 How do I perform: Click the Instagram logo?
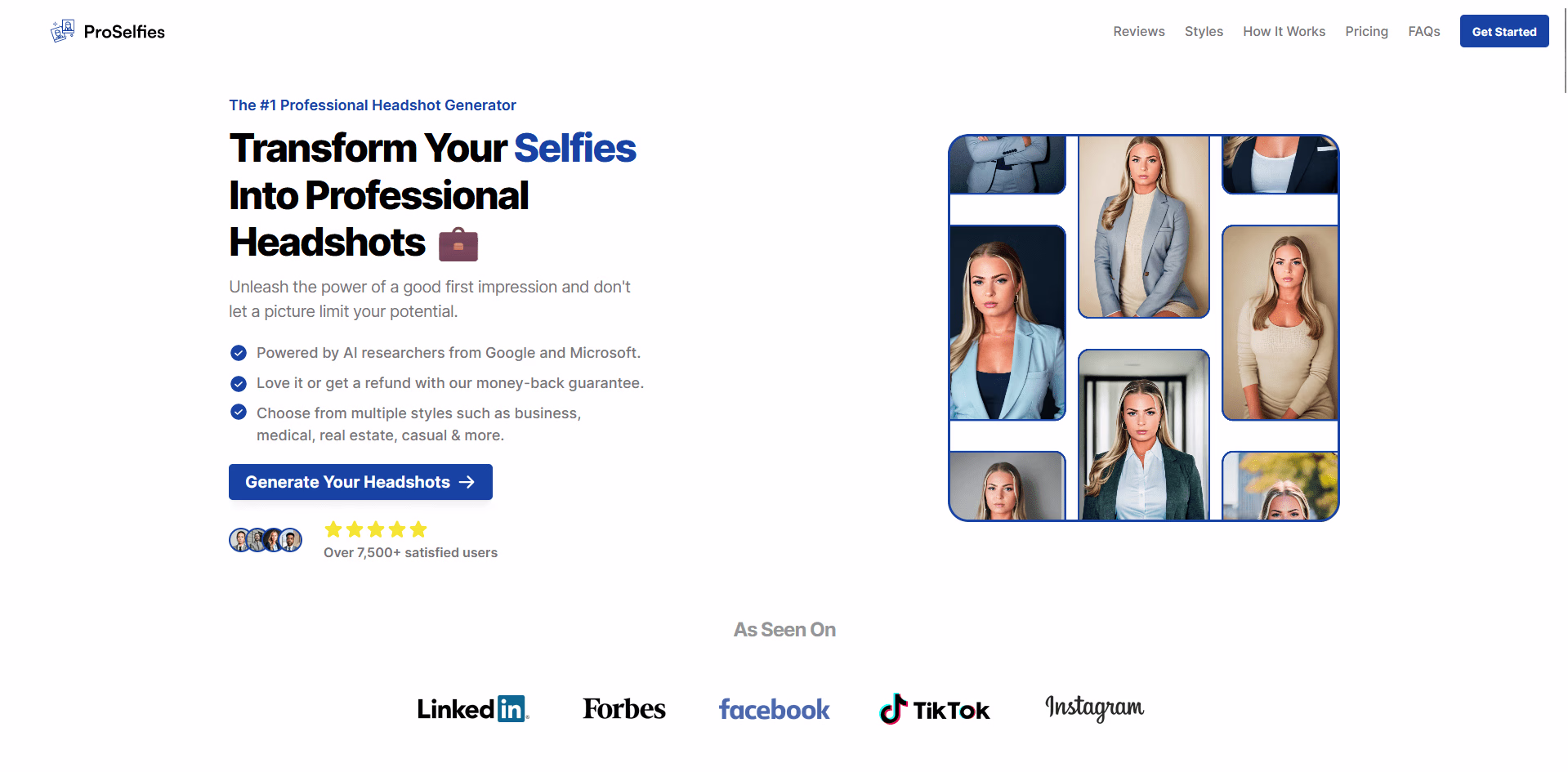coord(1095,707)
